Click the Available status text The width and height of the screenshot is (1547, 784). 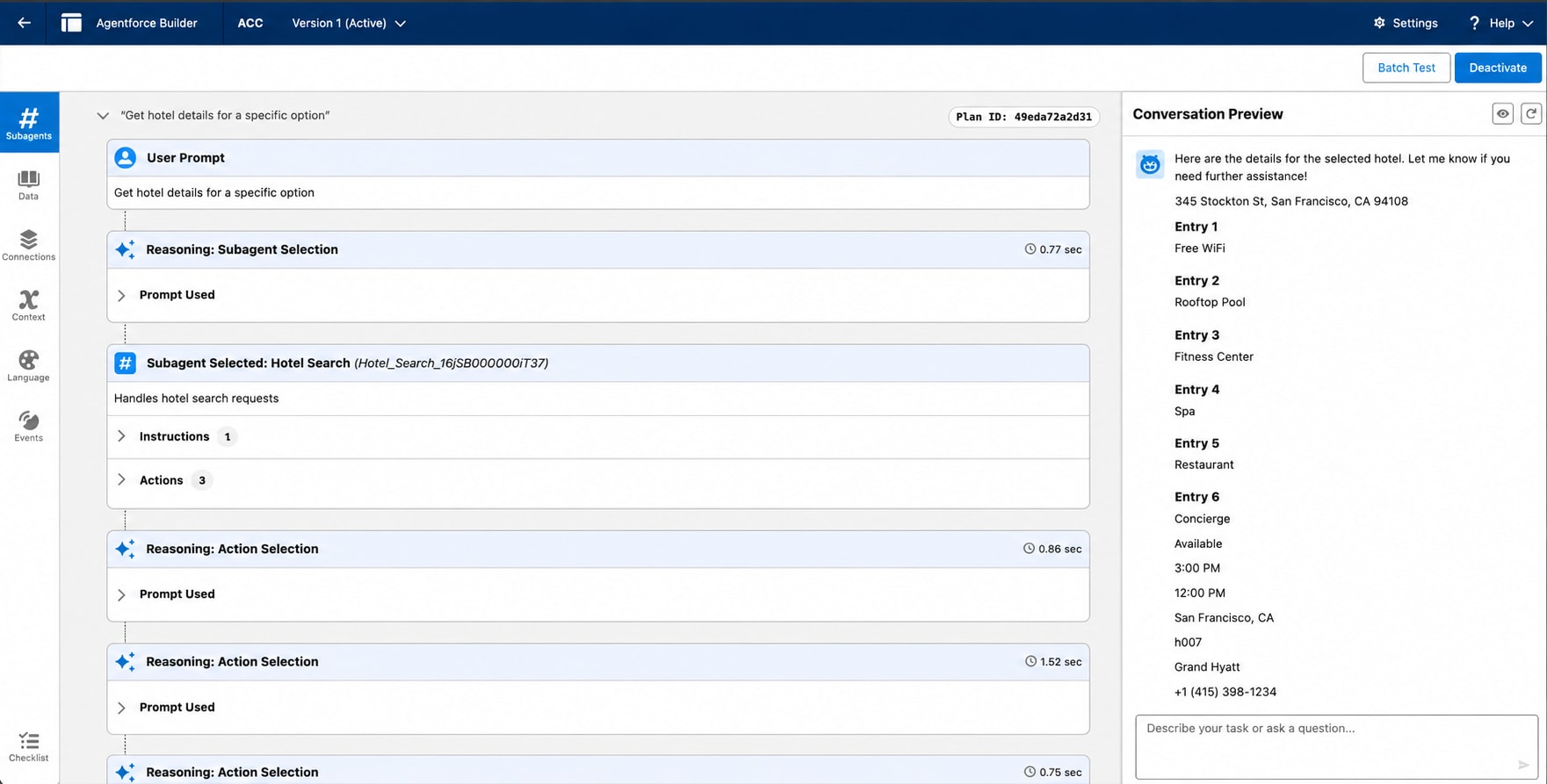[1198, 543]
